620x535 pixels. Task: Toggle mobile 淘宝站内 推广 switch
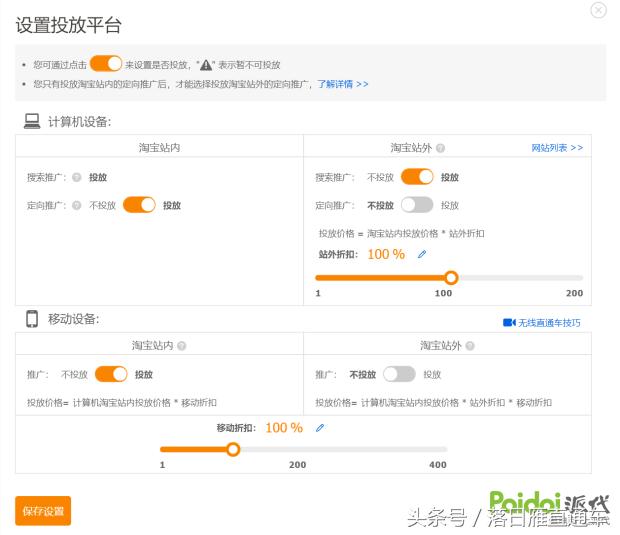tap(112, 374)
